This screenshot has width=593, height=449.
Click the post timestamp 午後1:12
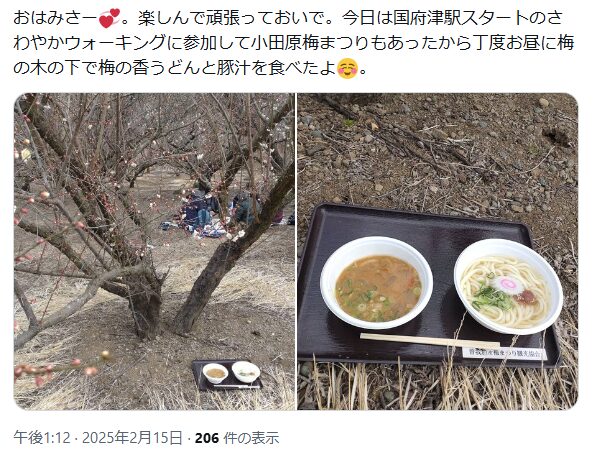42,438
